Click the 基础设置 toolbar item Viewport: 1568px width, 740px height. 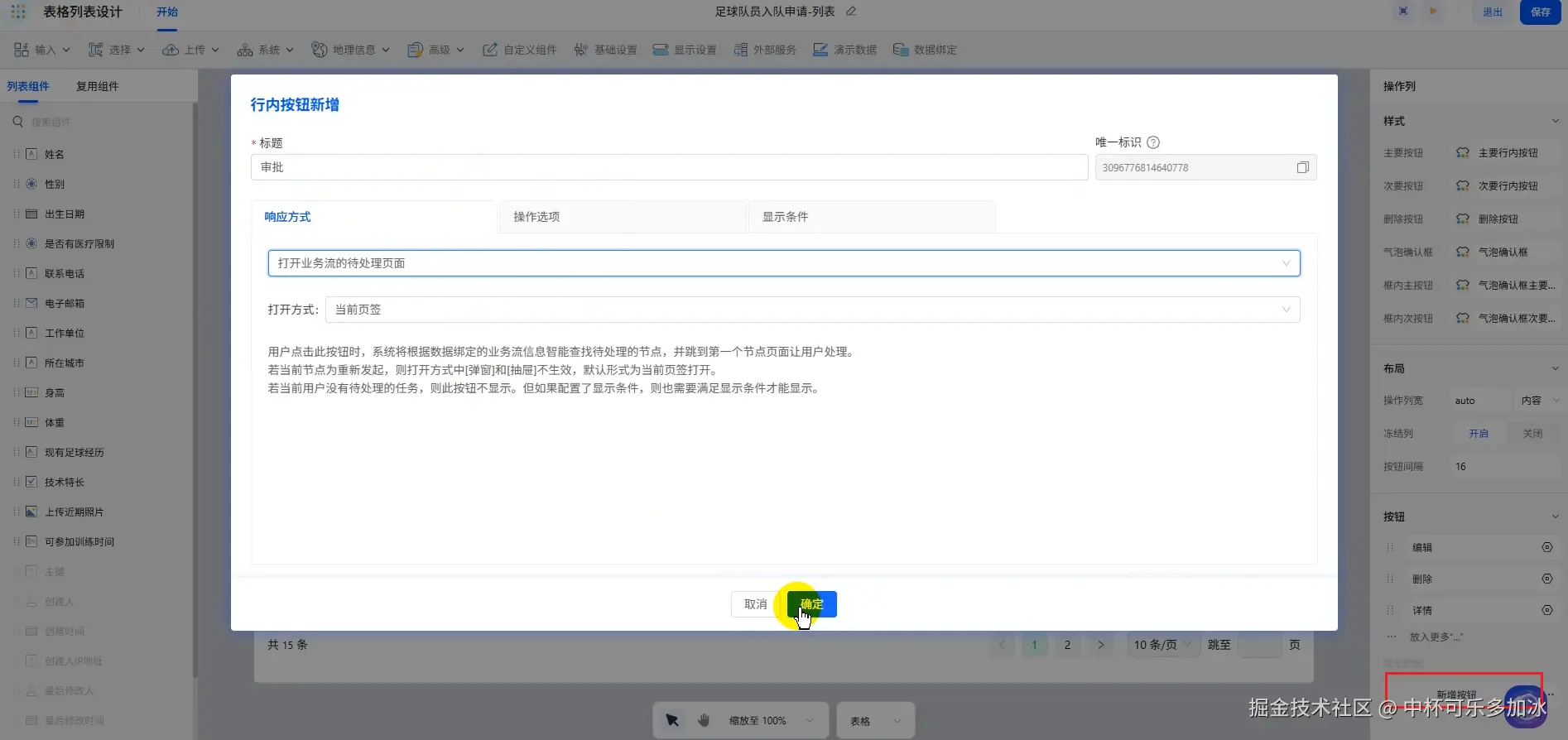coord(605,50)
